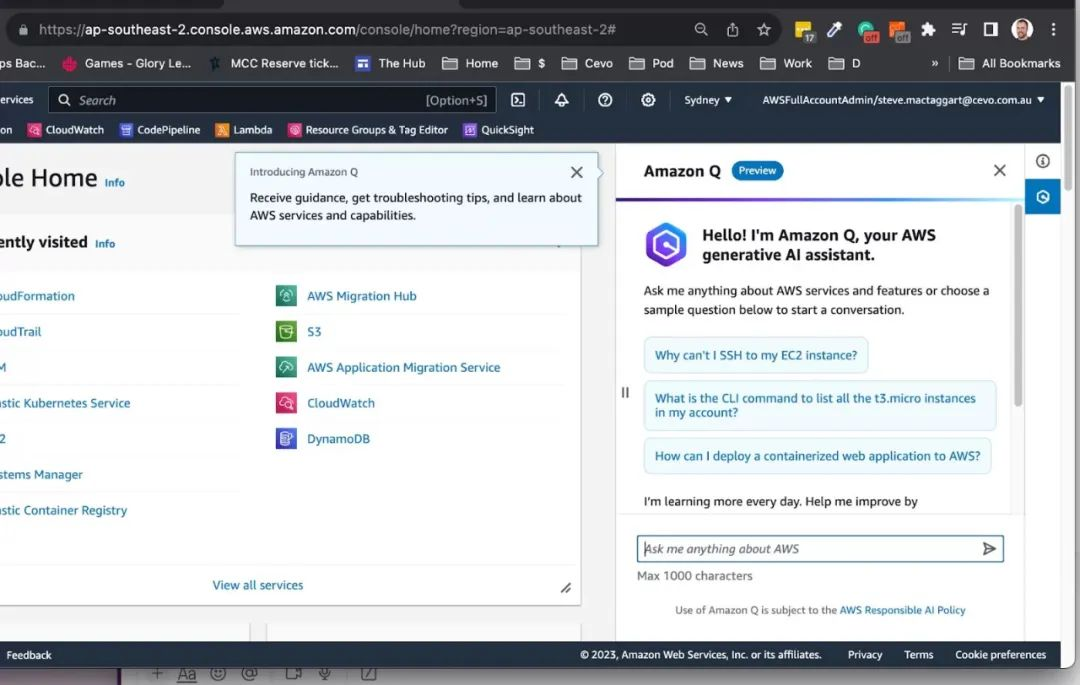1080x685 pixels.
Task: Click the browser zoom magnifier icon
Action: click(x=700, y=30)
